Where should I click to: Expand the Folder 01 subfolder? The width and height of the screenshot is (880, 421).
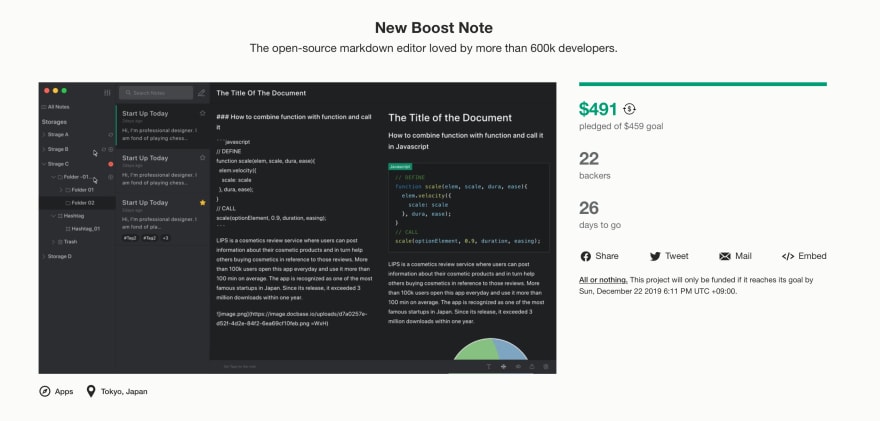[61, 190]
